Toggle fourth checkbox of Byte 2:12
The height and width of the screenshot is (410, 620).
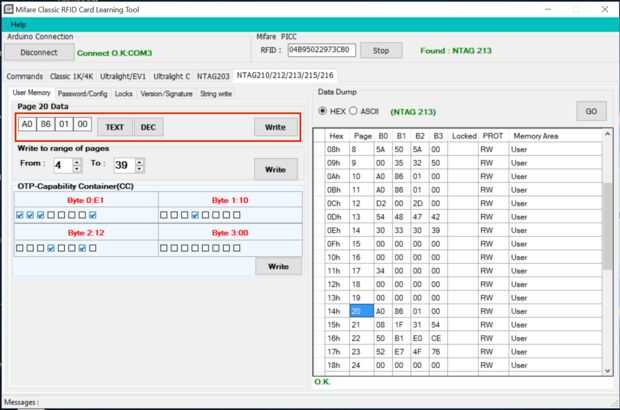tap(51, 248)
